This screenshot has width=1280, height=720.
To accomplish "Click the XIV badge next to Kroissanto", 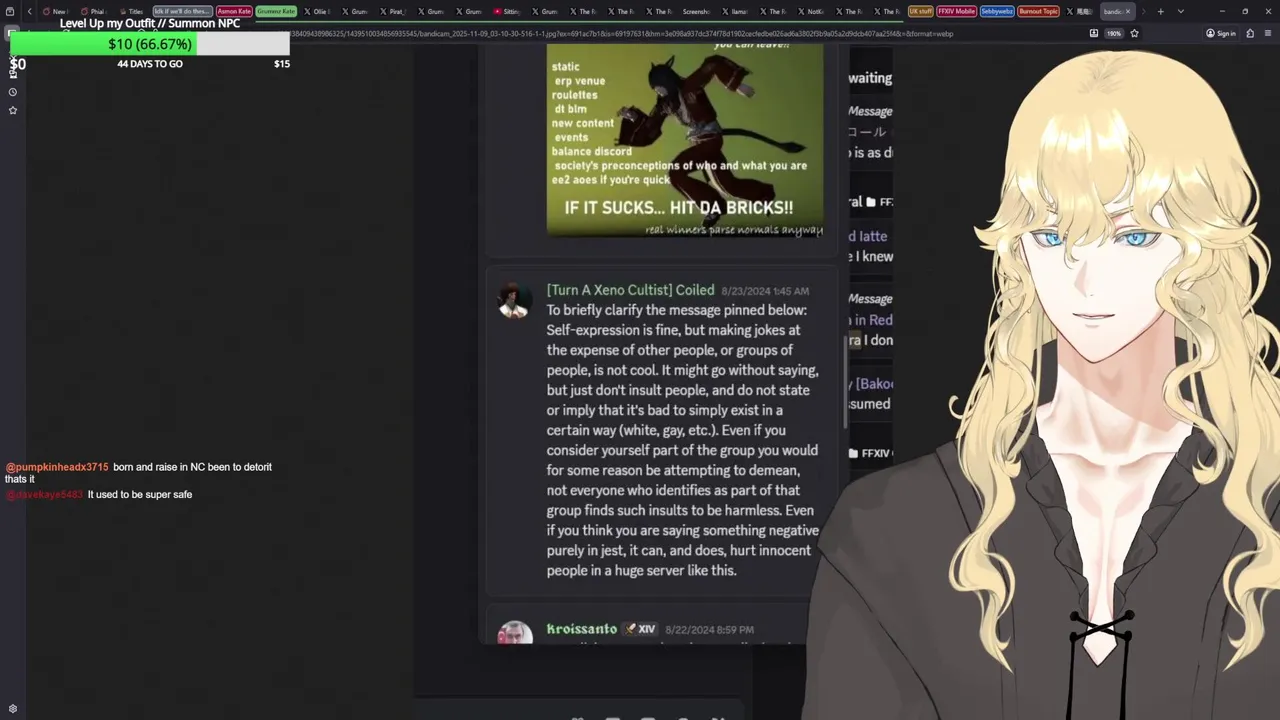I will pos(640,629).
